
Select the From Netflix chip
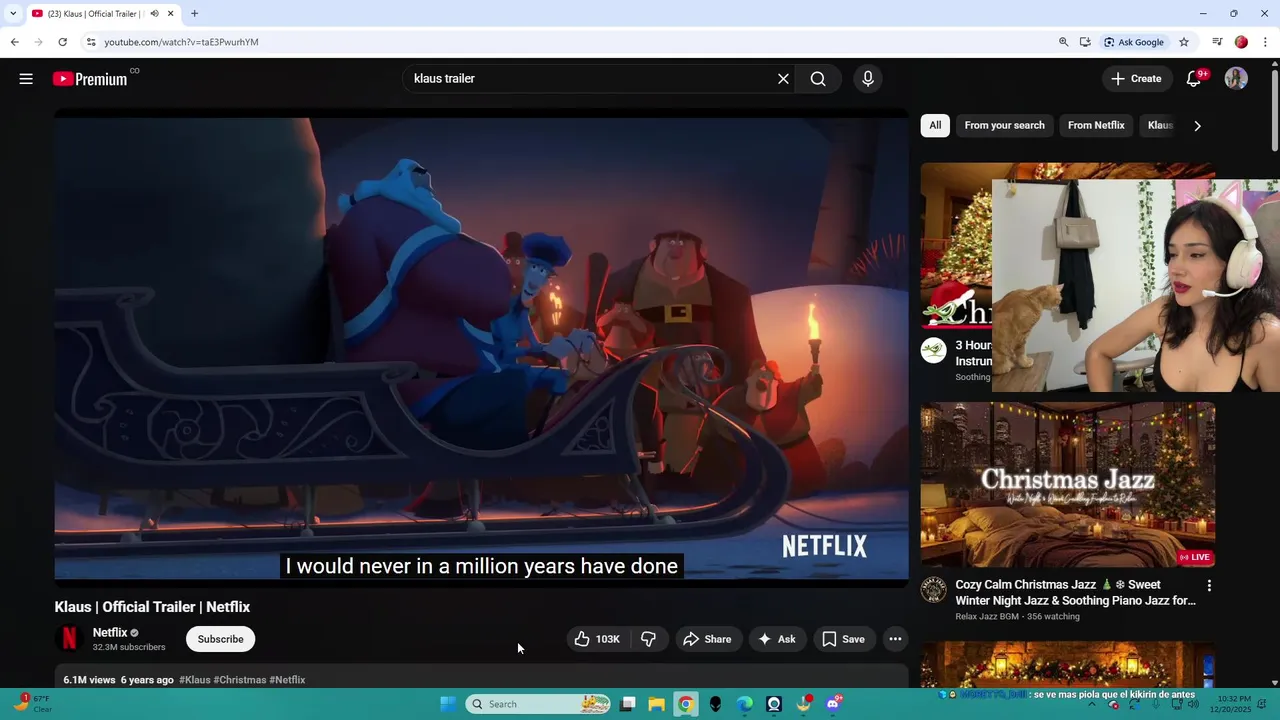point(1096,125)
